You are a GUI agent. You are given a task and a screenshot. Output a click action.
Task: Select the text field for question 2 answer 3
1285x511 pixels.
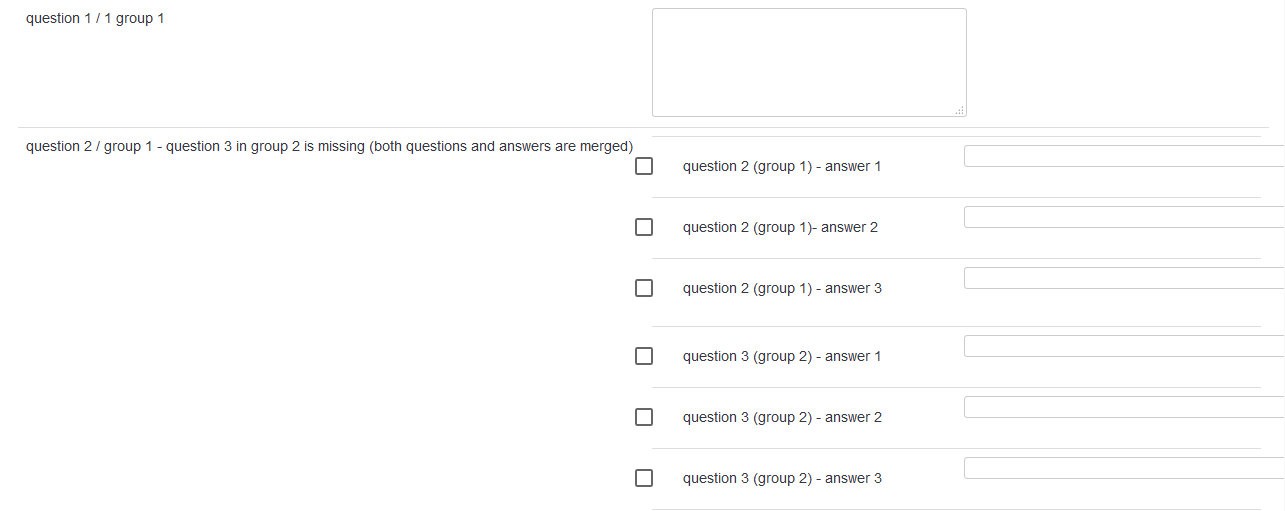[x=1123, y=278]
